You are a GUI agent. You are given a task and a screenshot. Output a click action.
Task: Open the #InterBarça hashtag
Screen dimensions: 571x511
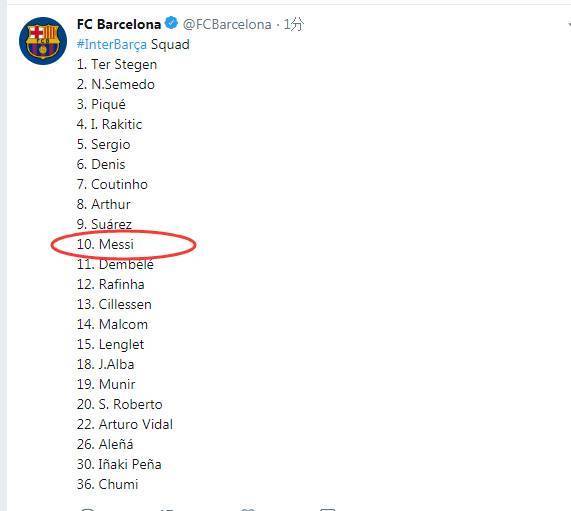point(112,44)
